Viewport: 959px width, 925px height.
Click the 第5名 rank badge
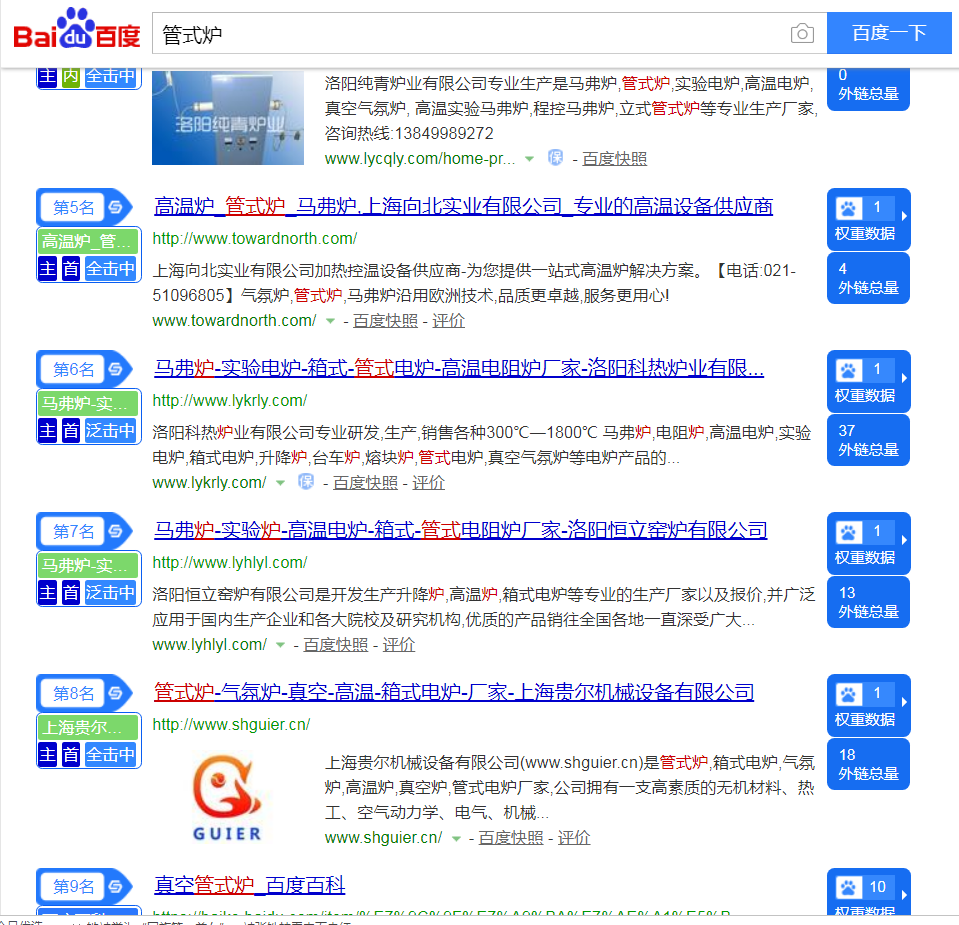tap(73, 207)
